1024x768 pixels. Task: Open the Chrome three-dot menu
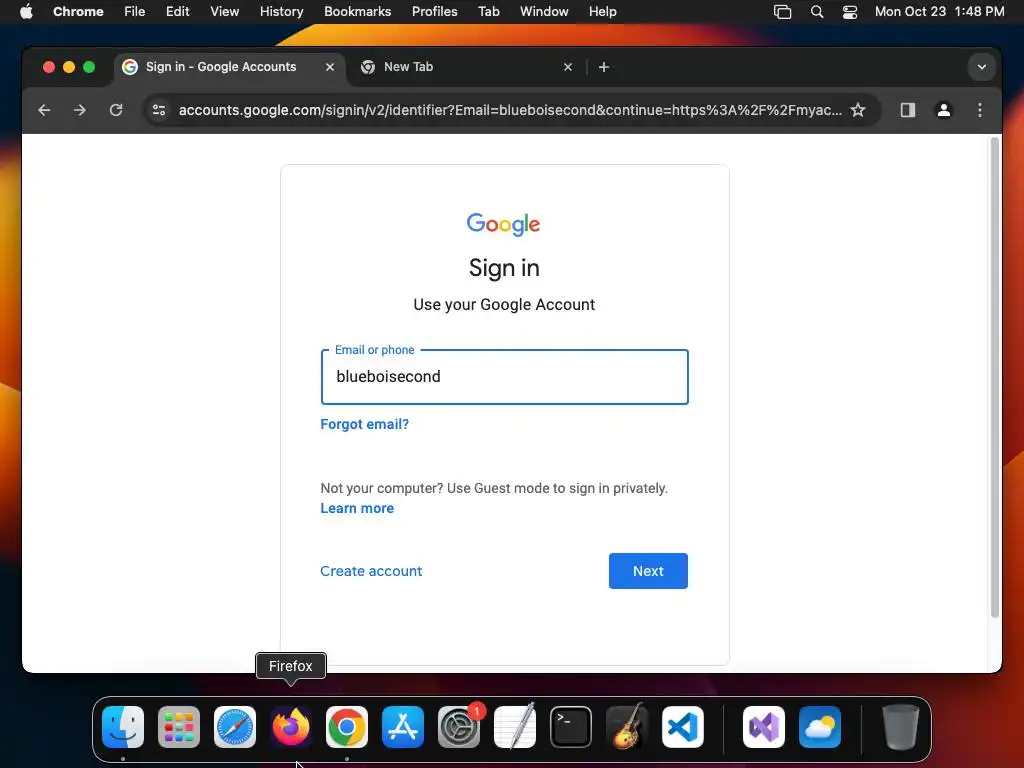point(979,110)
